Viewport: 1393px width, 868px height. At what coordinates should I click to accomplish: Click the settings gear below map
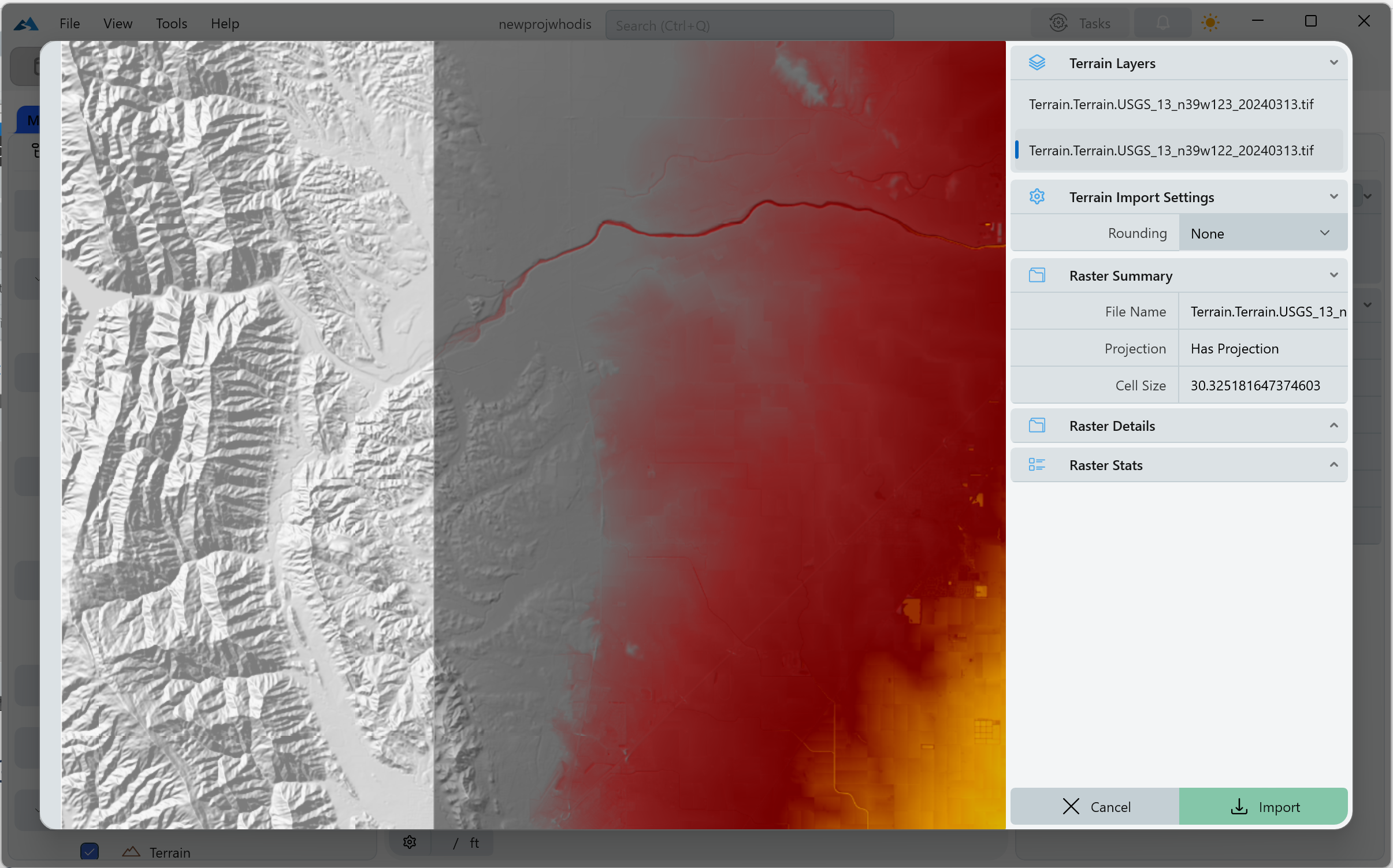(x=410, y=843)
